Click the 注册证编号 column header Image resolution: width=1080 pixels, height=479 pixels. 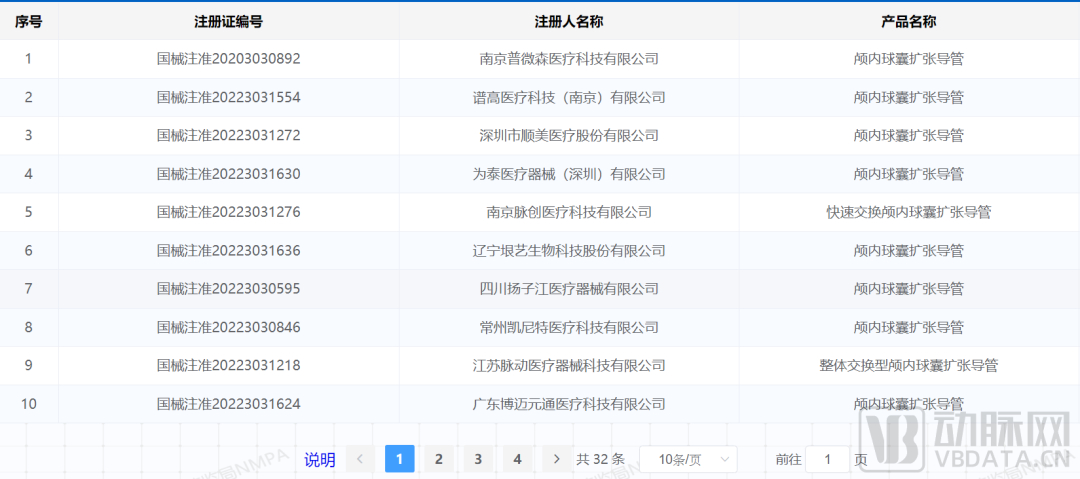point(228,21)
